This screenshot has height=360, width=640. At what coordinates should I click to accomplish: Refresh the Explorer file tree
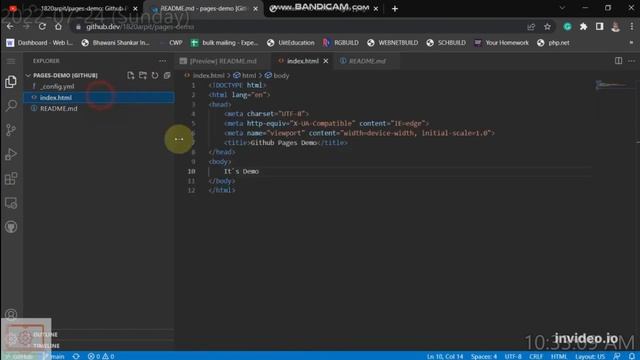coord(155,76)
